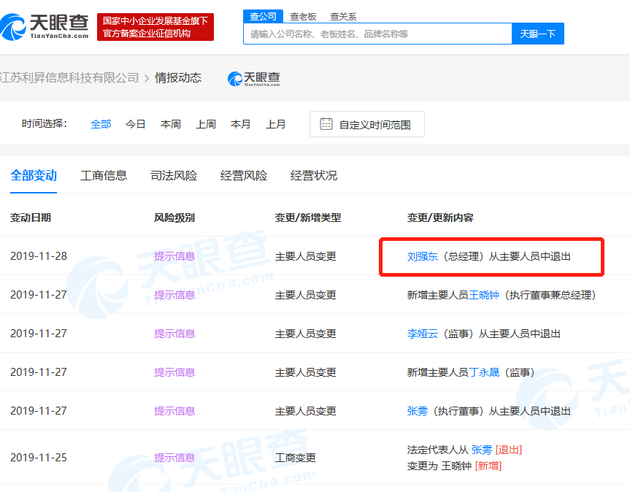Click the red 国家中小企业发展基金 banner
This screenshot has height=492, width=630.
[x=157, y=27]
